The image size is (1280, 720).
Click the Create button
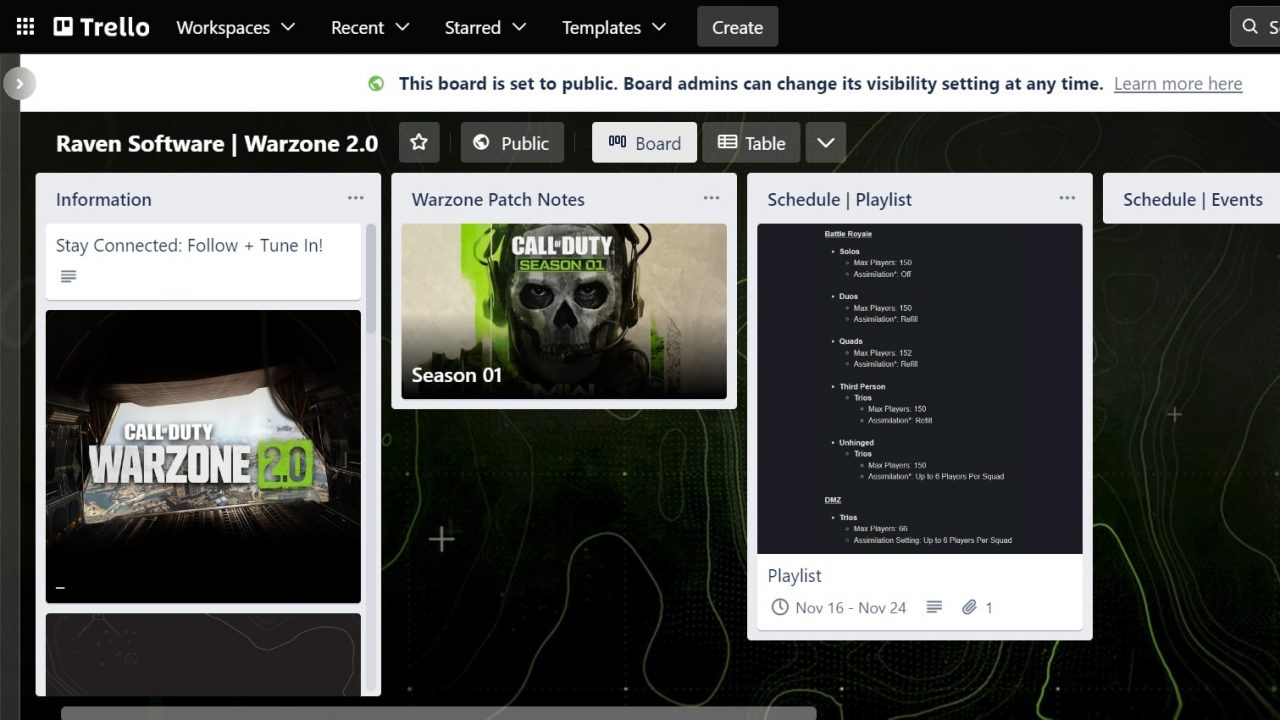point(737,27)
